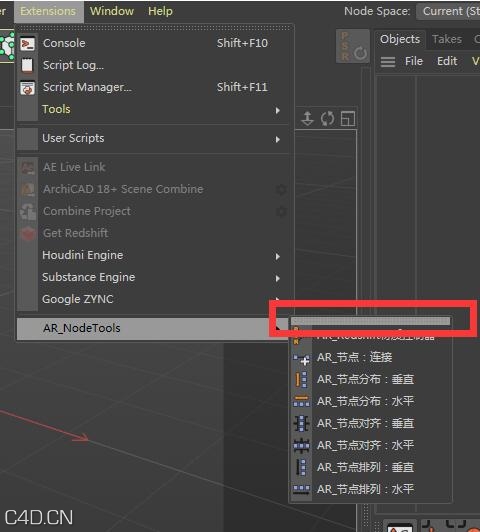Click the distribute nodes vertical icon
This screenshot has width=480, height=532.
[301, 380]
